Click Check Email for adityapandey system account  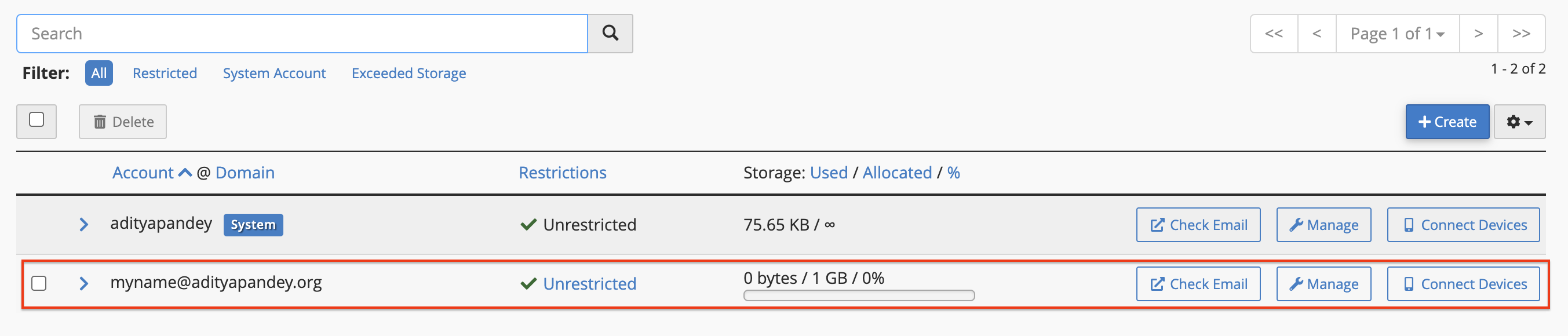1197,225
